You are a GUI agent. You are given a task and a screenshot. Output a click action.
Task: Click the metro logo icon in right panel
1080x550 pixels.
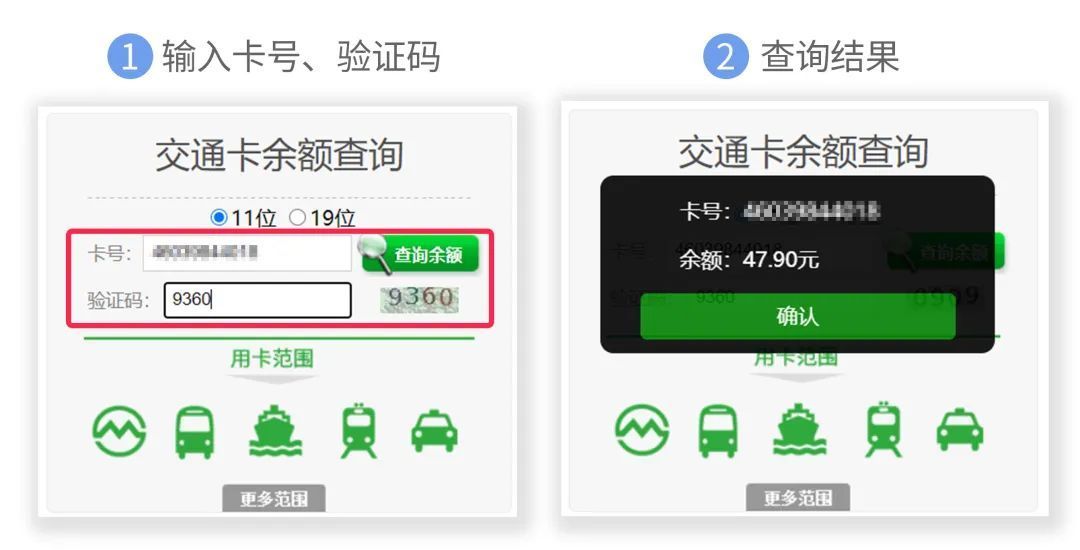(x=641, y=430)
